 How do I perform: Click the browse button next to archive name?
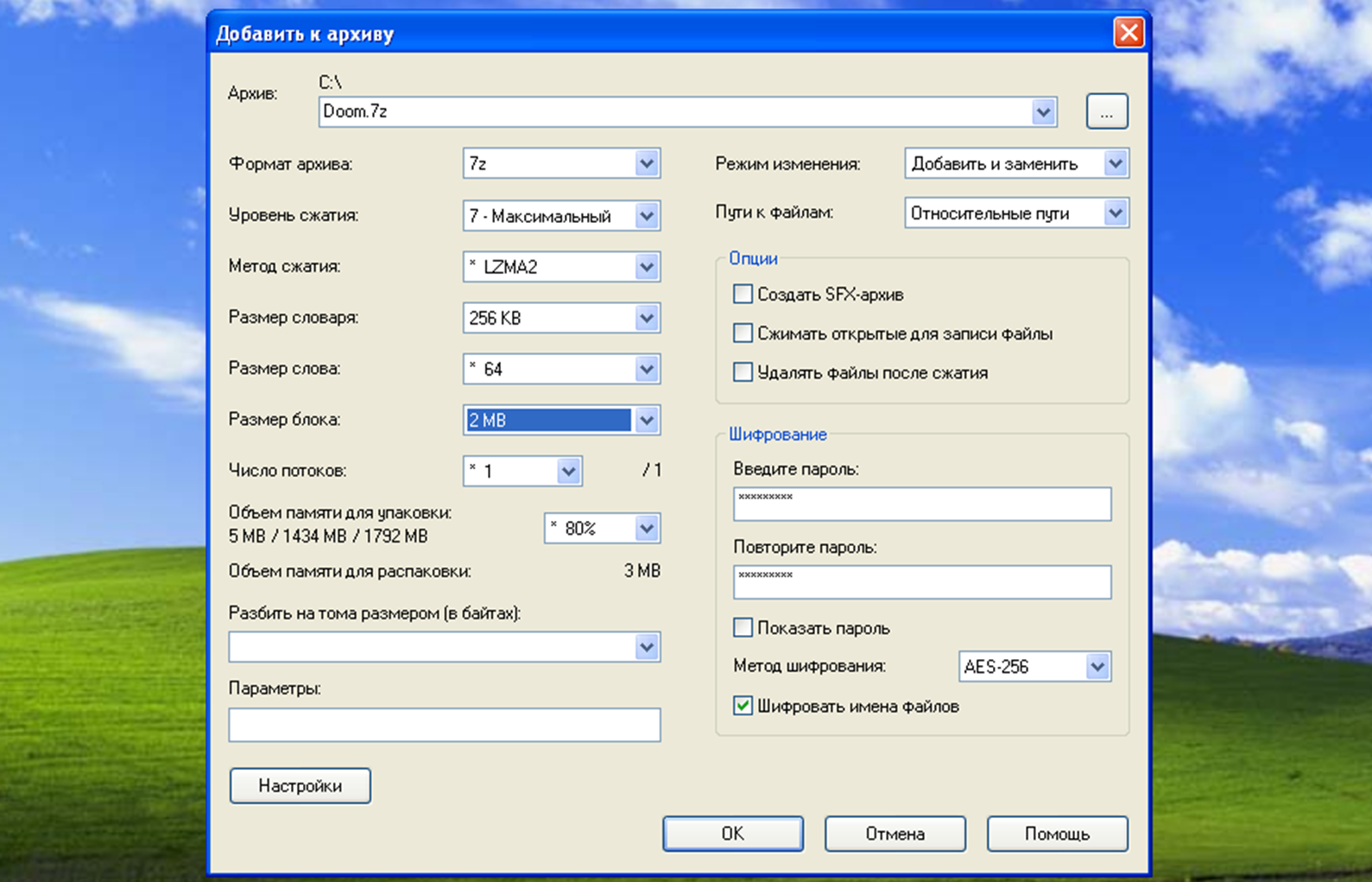pyautogui.click(x=1107, y=111)
